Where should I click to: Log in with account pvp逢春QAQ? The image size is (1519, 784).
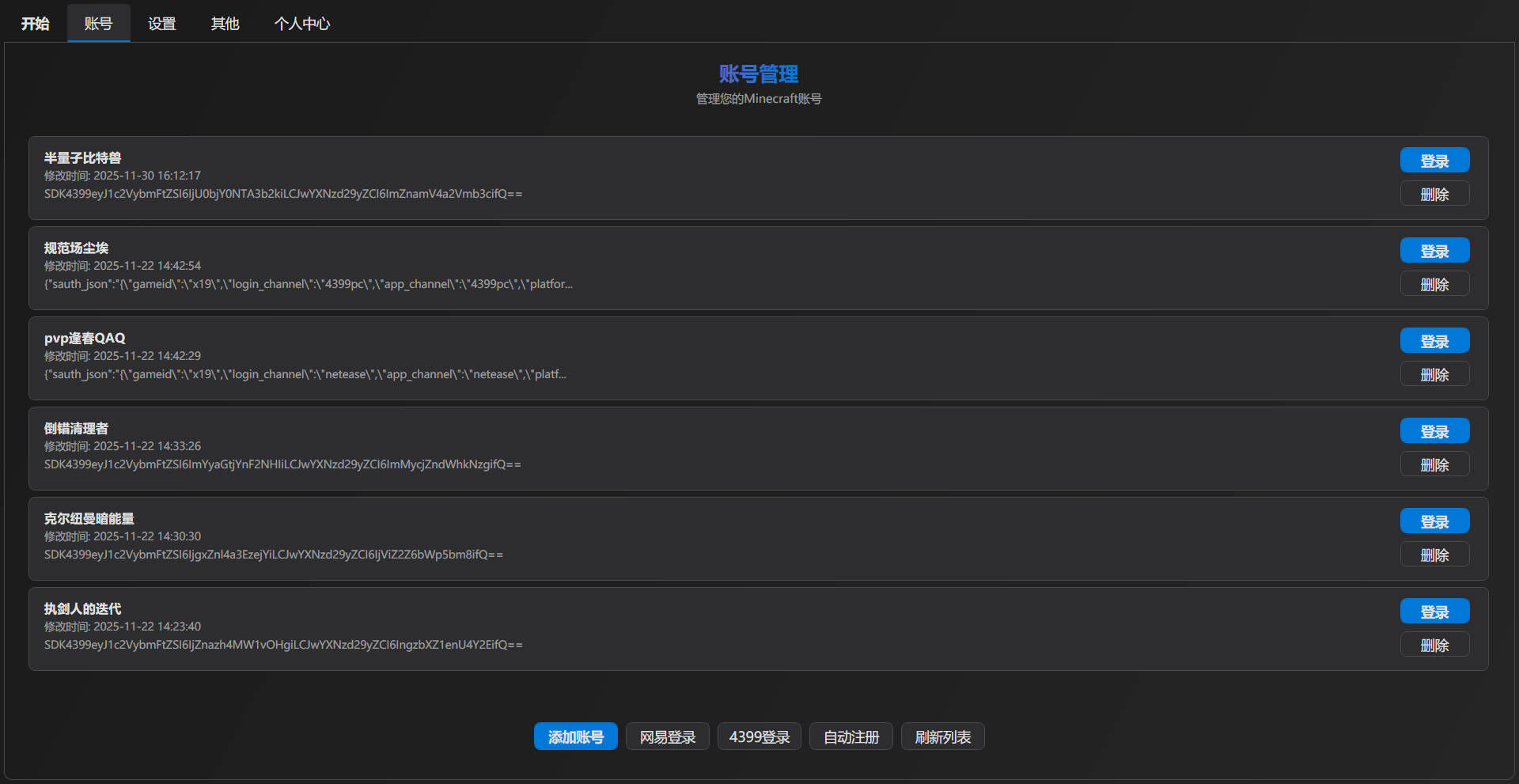[1434, 341]
